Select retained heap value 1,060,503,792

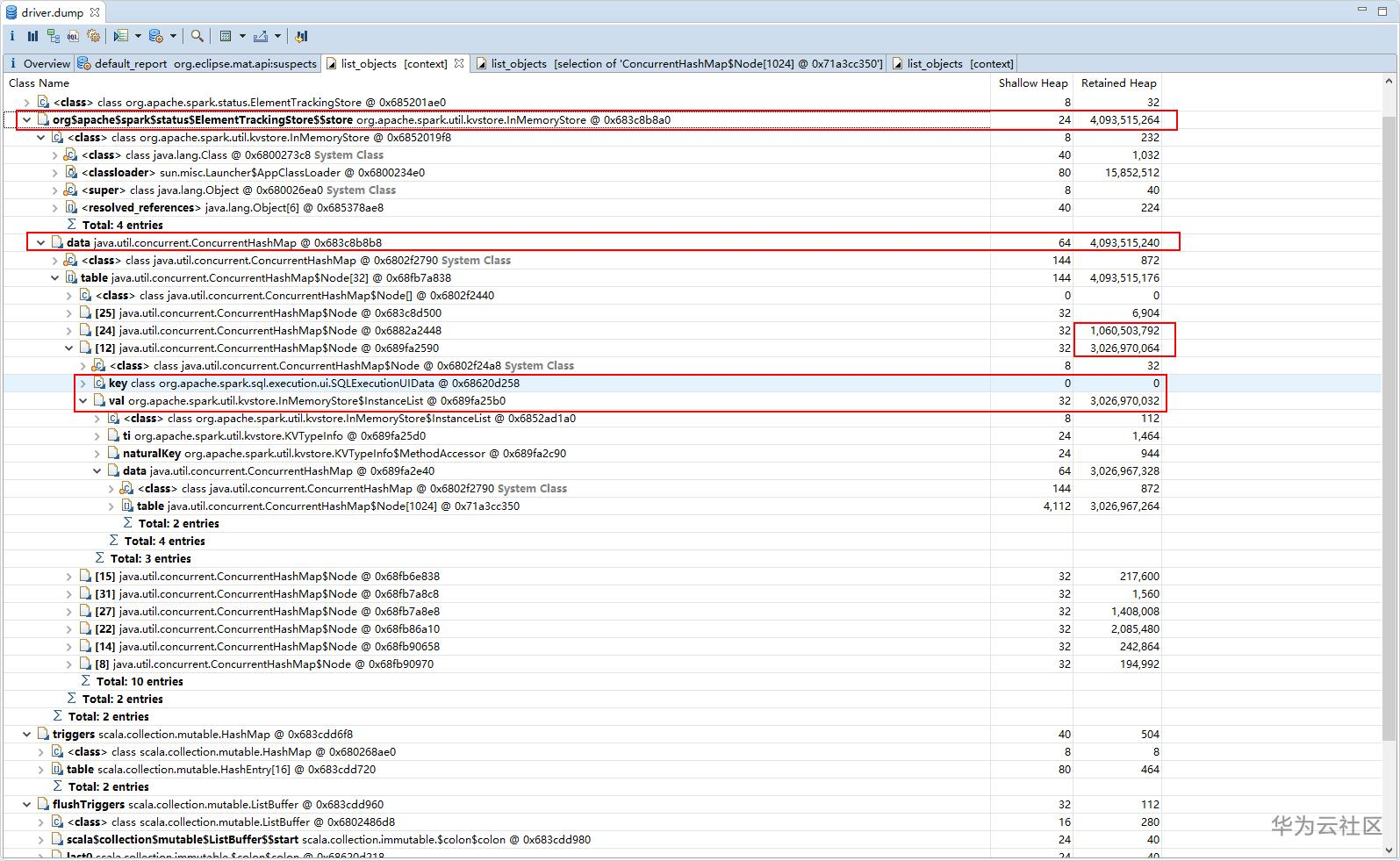point(1124,331)
